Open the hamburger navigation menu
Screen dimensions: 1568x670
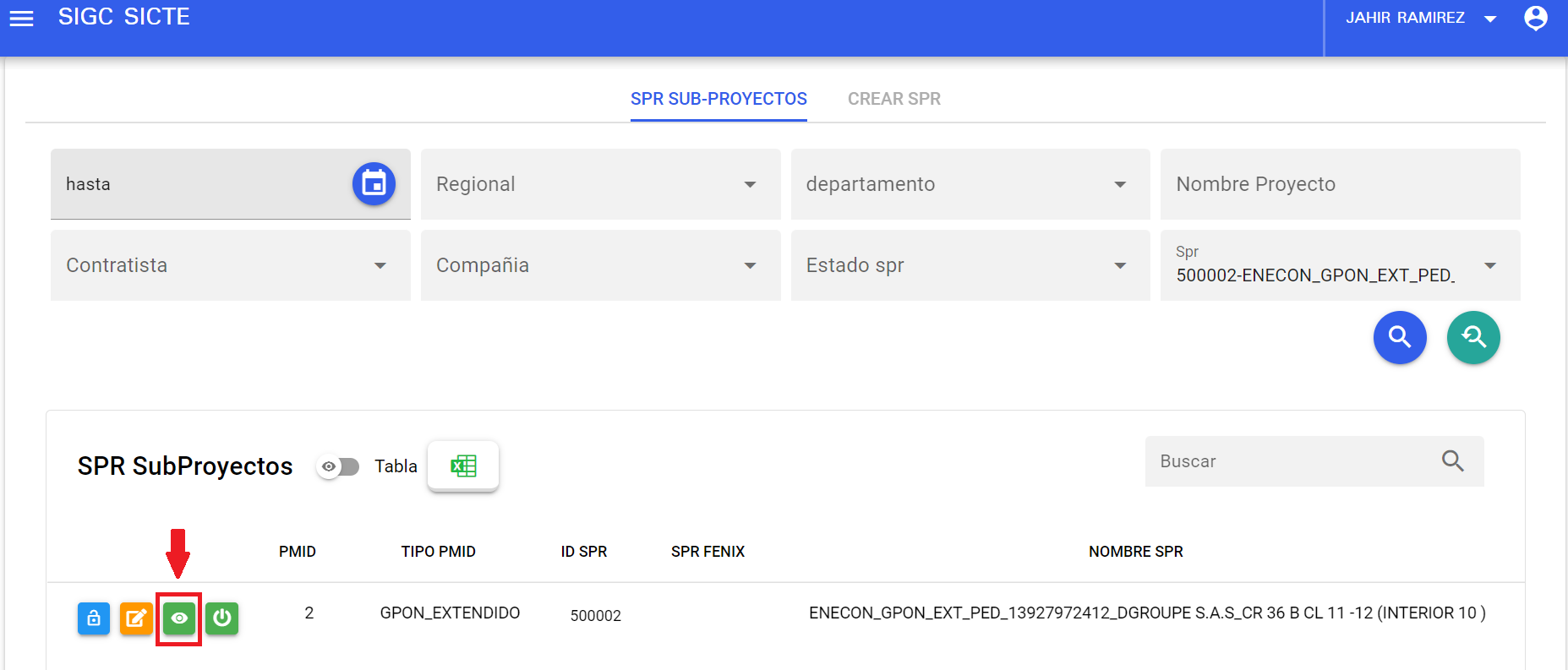21,19
